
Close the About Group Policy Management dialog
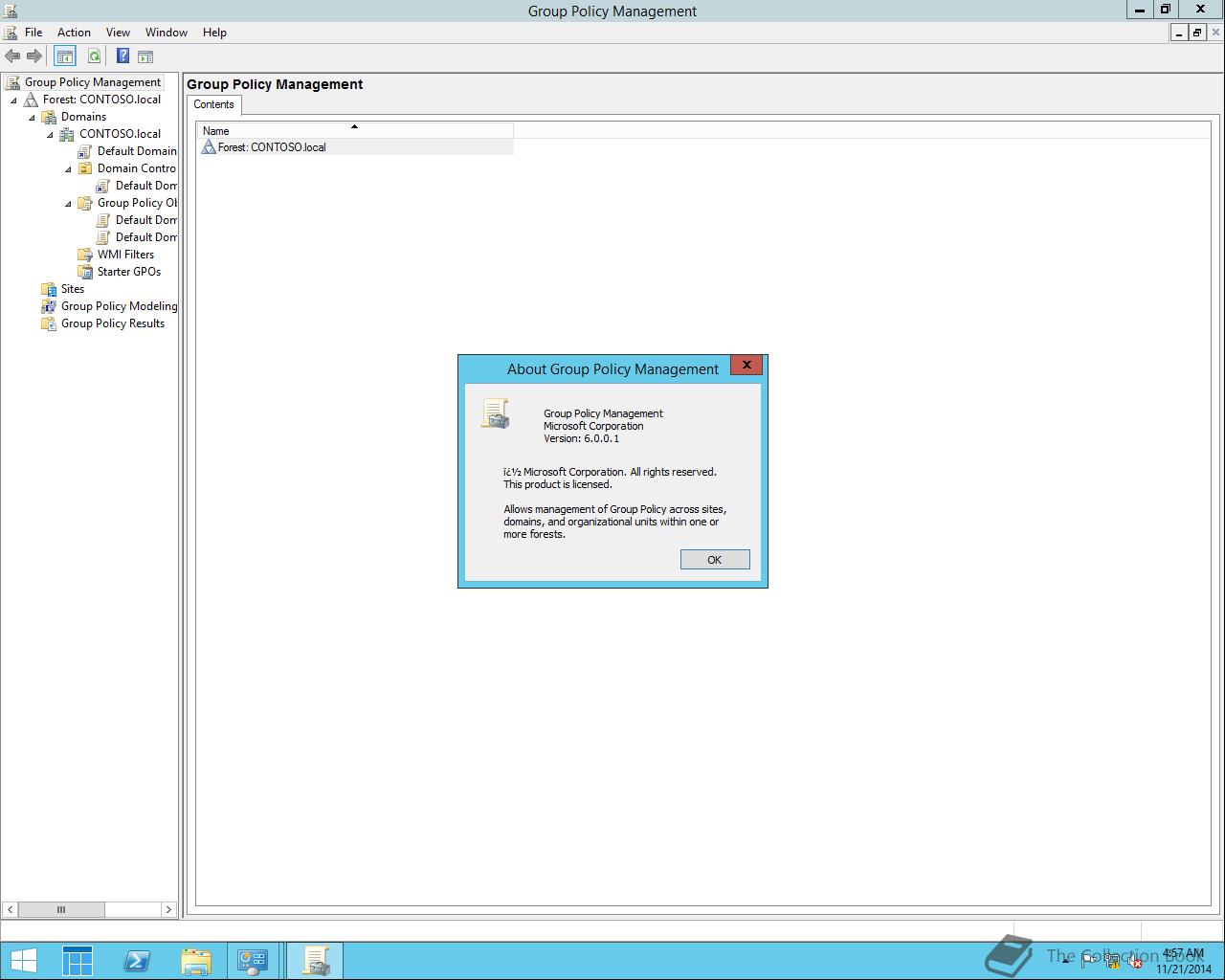(746, 365)
